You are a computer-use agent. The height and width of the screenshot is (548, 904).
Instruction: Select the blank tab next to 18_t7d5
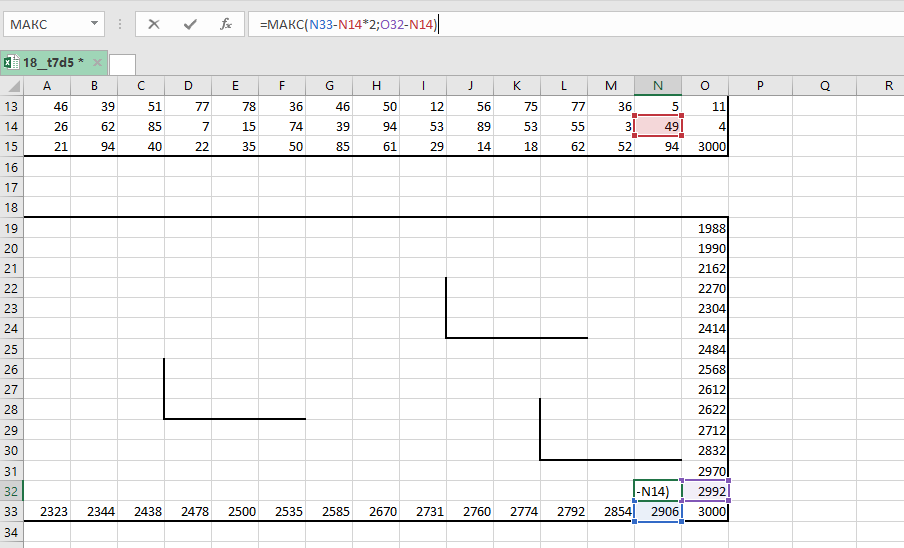[x=122, y=64]
